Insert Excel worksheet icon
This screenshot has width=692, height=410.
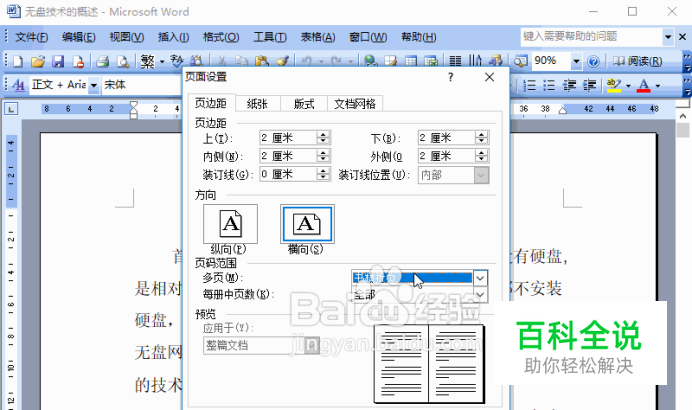[431, 61]
